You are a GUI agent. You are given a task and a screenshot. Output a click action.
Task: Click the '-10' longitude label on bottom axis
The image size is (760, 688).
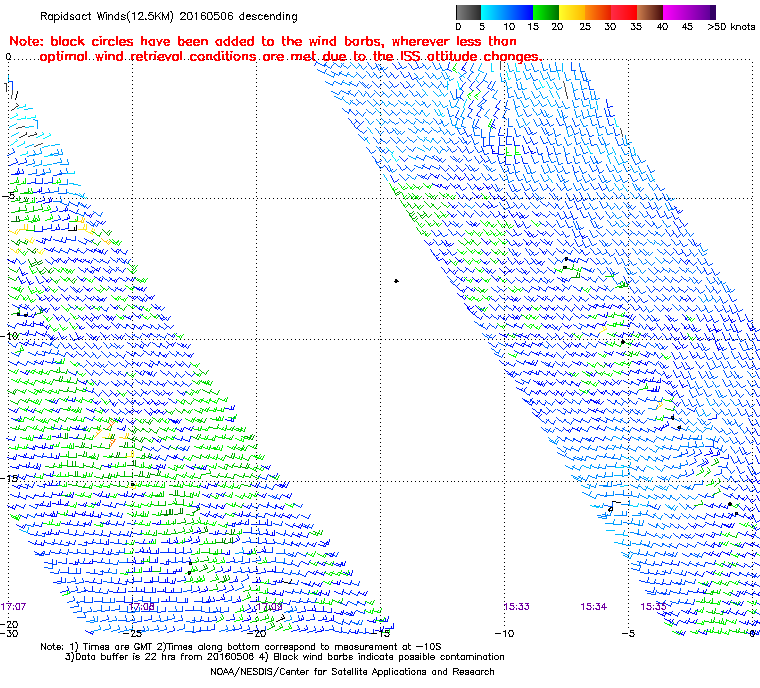(505, 633)
